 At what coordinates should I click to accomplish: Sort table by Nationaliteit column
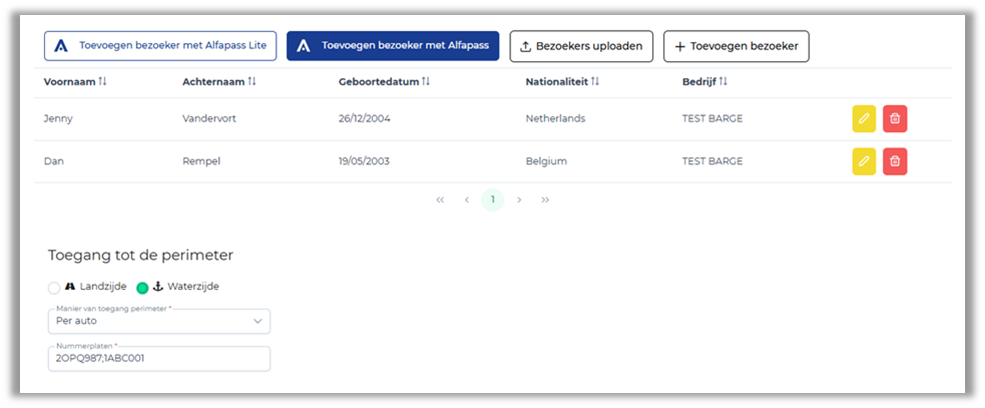pyautogui.click(x=595, y=81)
